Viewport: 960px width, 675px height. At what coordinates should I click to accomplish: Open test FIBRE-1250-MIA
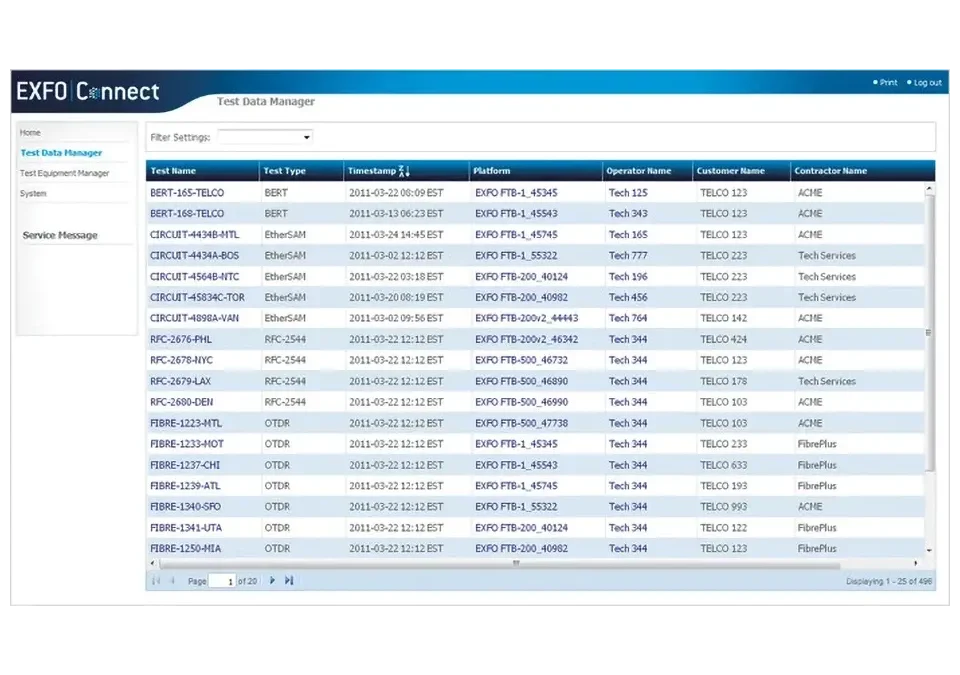[x=186, y=549]
